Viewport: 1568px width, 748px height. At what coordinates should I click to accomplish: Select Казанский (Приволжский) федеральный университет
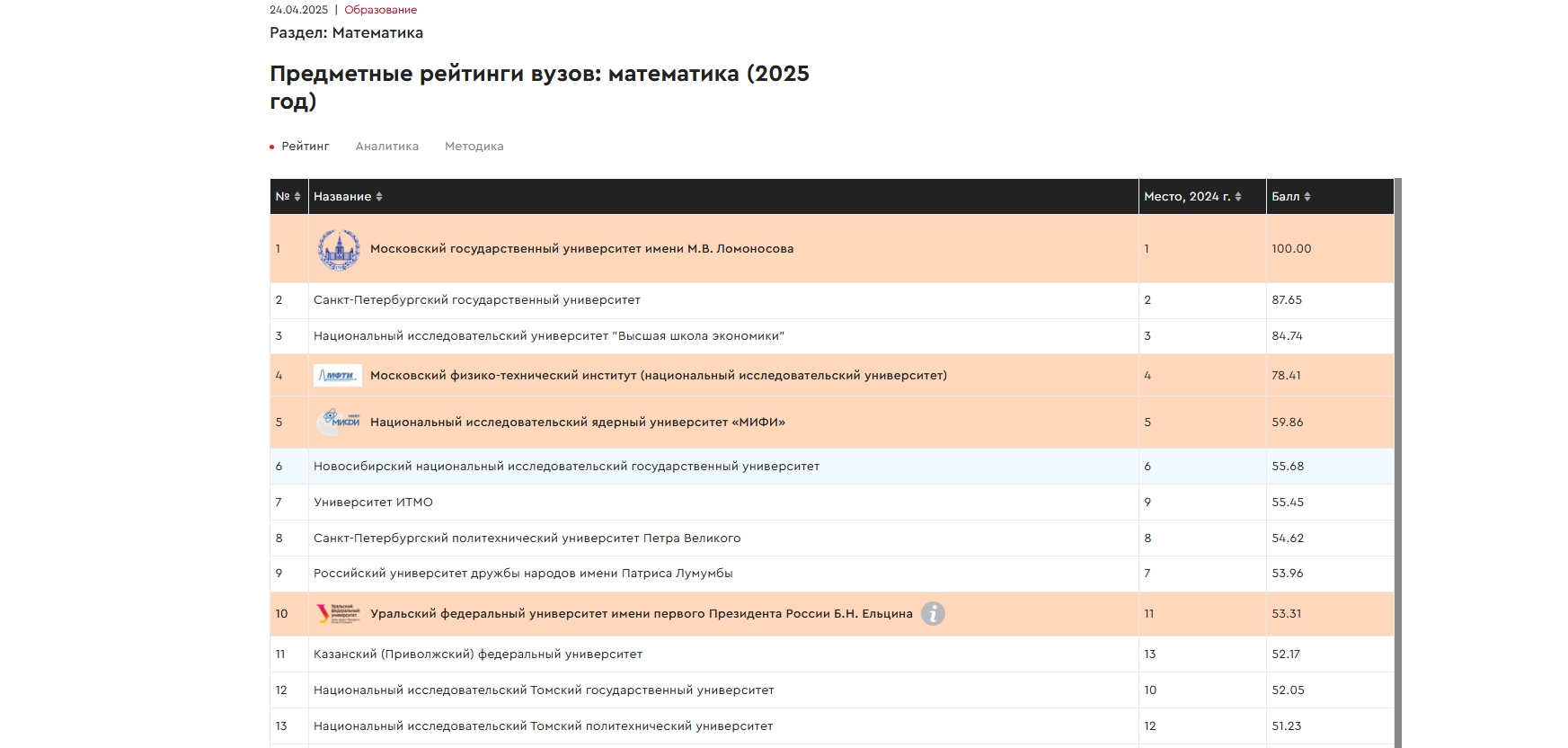(x=478, y=654)
